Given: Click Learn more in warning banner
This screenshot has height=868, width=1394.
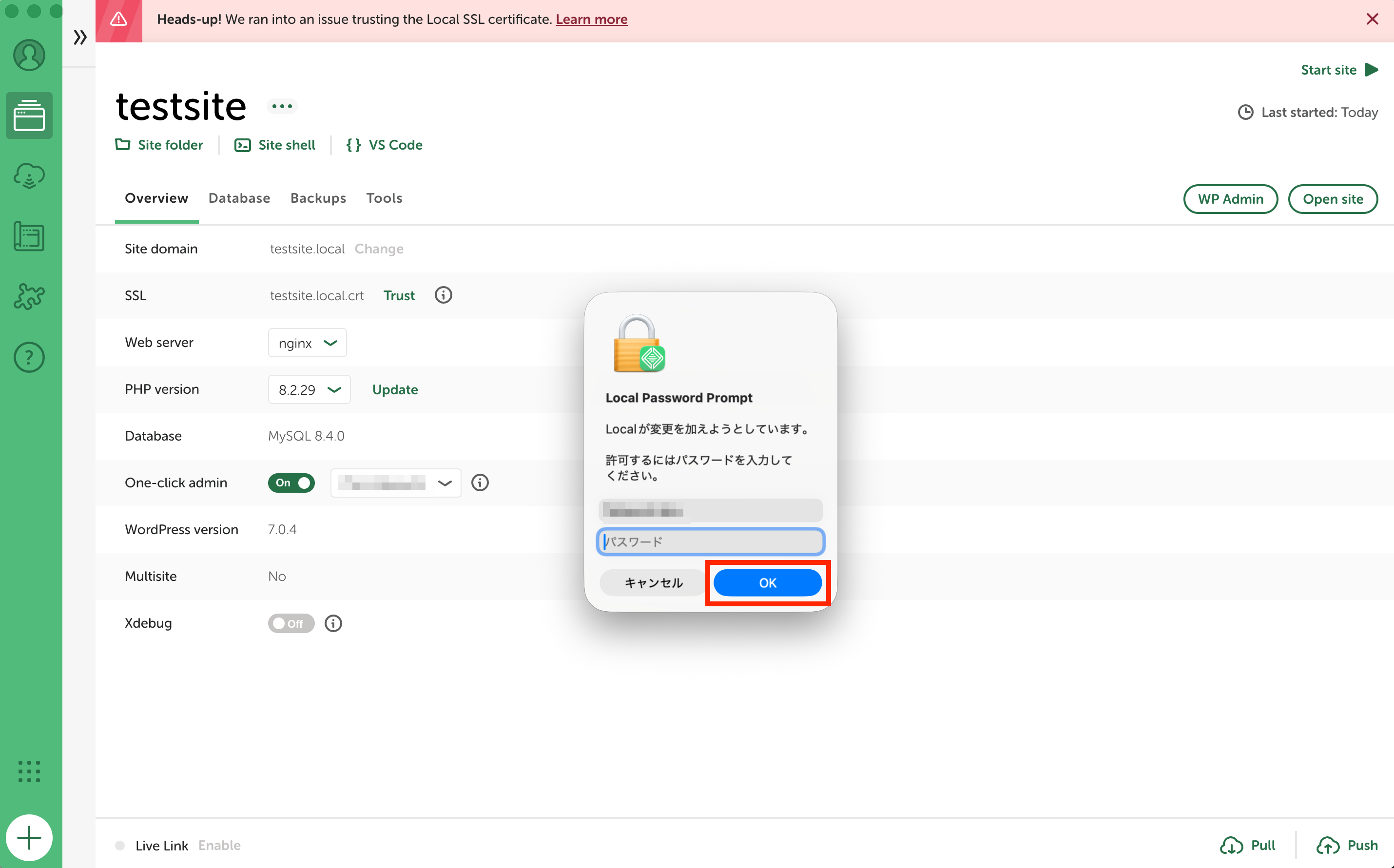Looking at the screenshot, I should (x=591, y=19).
